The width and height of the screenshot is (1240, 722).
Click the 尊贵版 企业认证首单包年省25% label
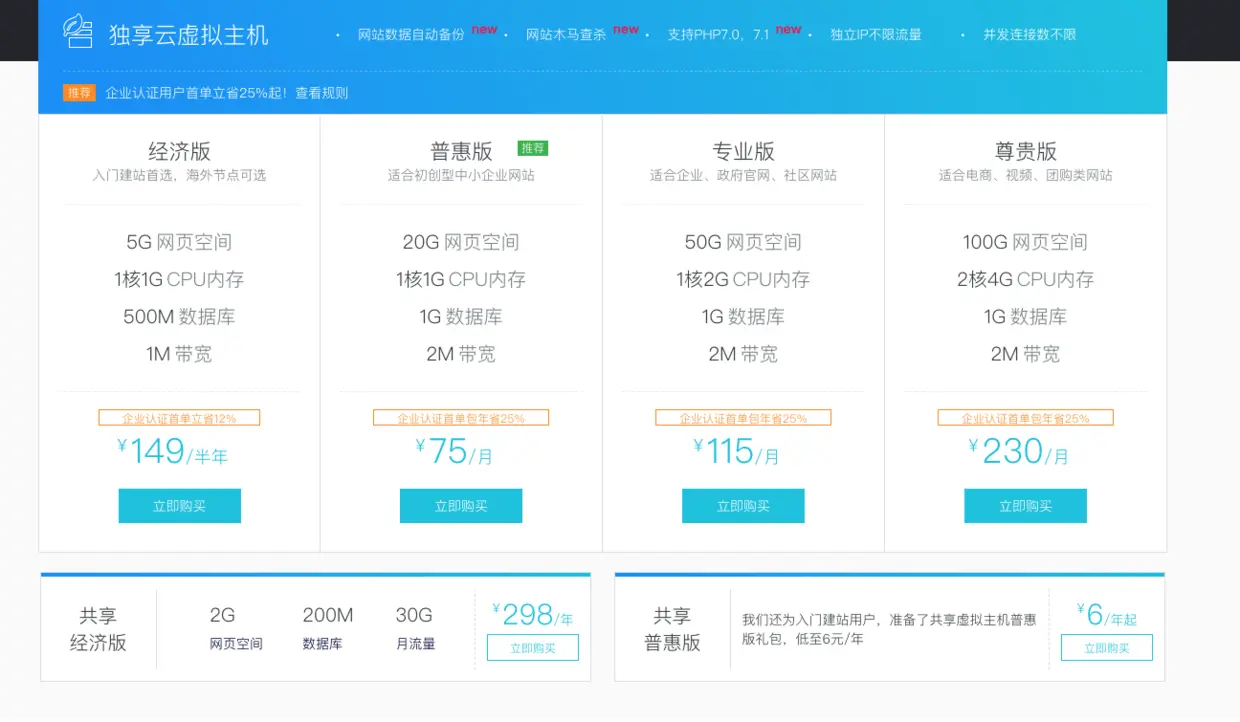point(1025,418)
